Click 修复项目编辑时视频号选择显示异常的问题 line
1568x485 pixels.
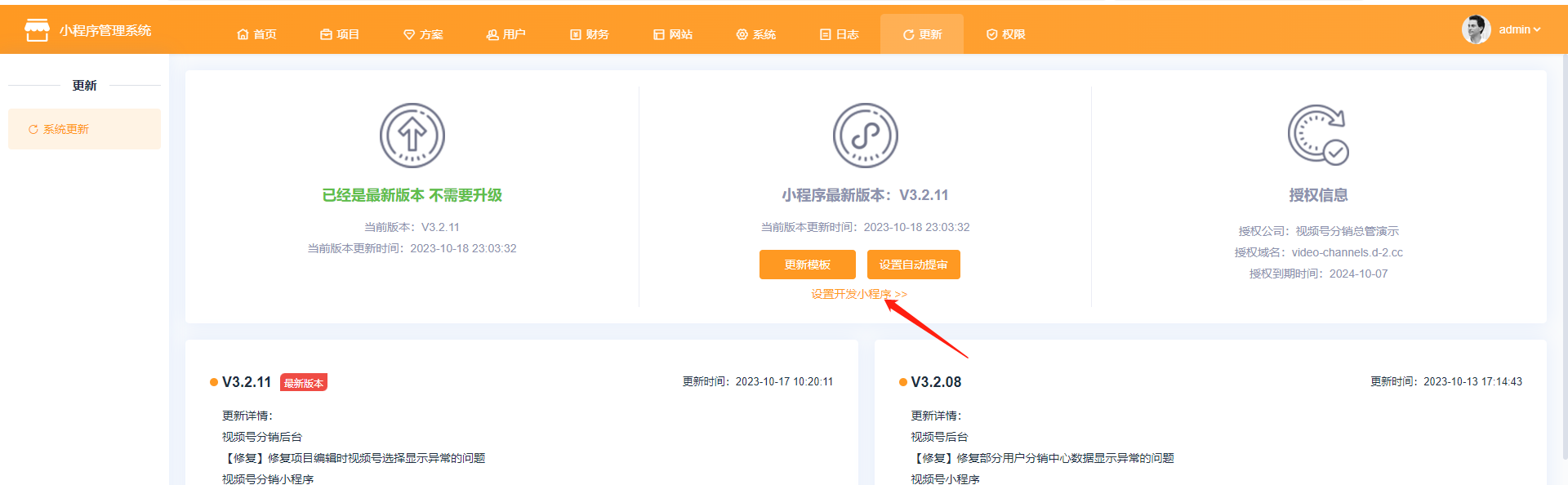tap(354, 458)
